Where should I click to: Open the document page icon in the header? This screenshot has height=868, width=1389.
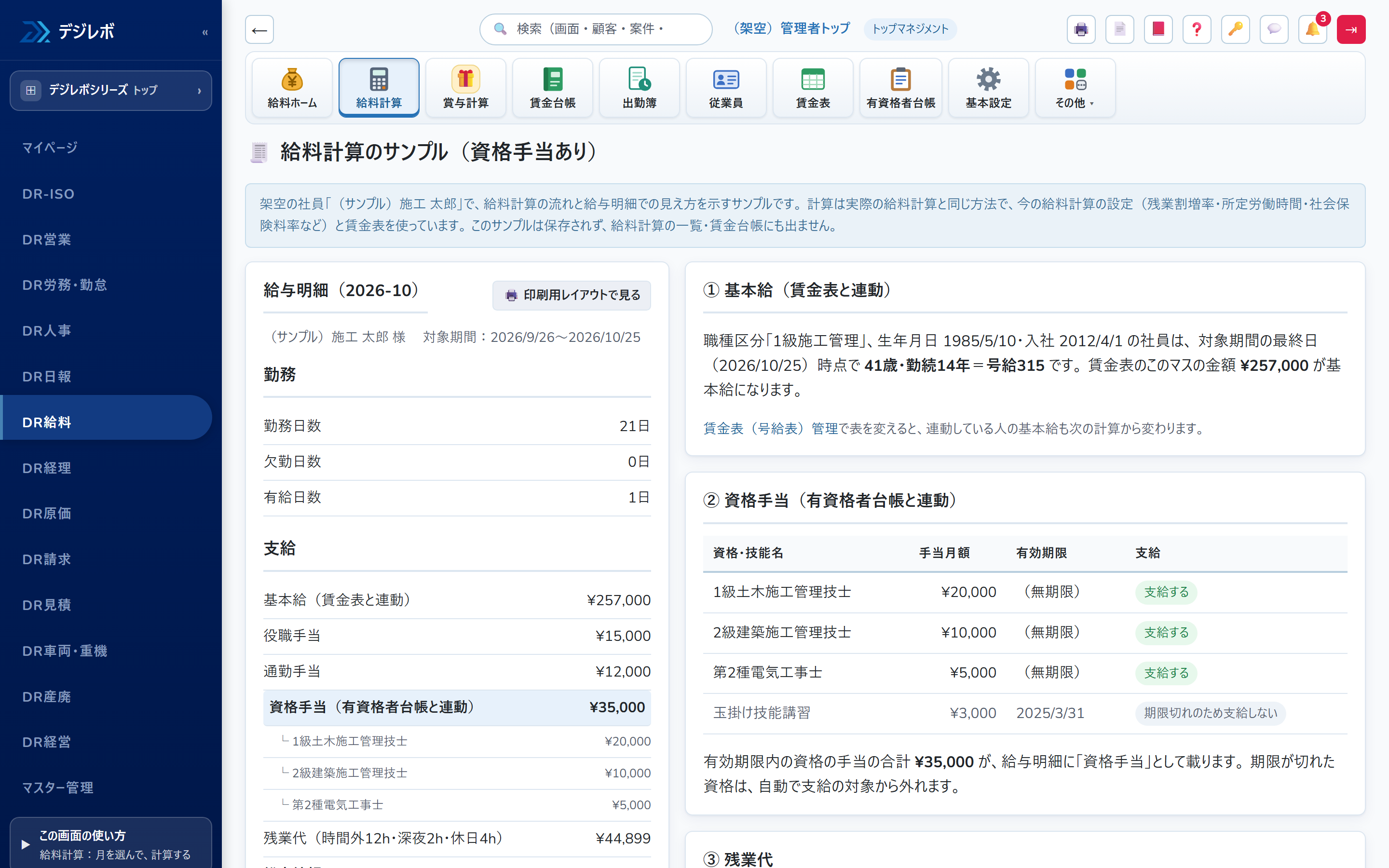click(1119, 29)
